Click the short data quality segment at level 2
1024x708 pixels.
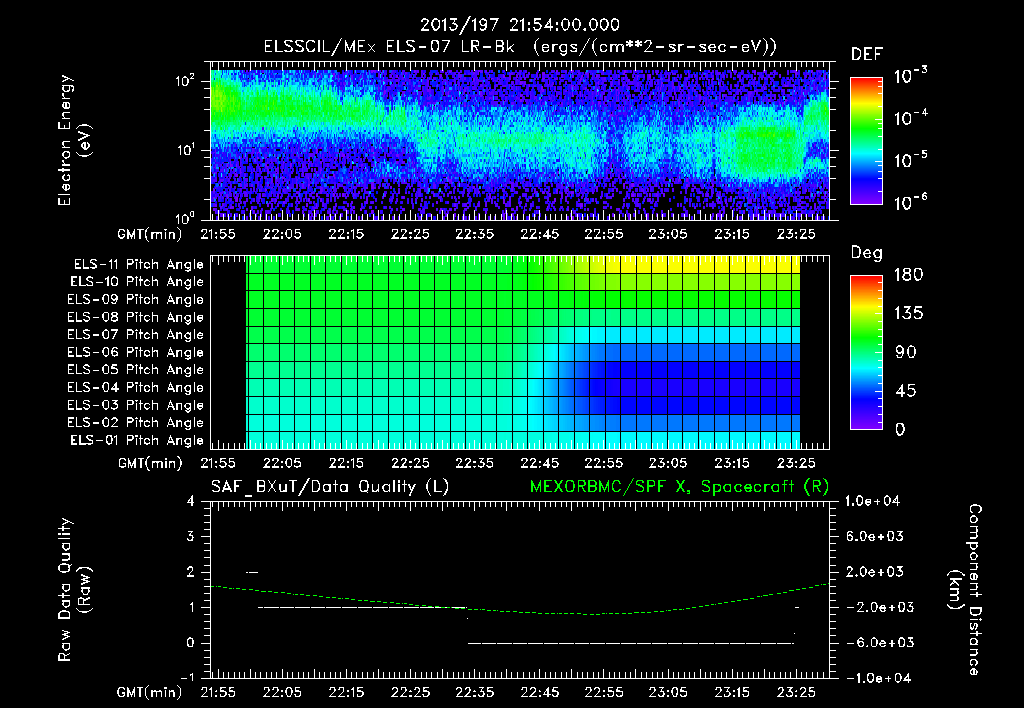tap(252, 573)
